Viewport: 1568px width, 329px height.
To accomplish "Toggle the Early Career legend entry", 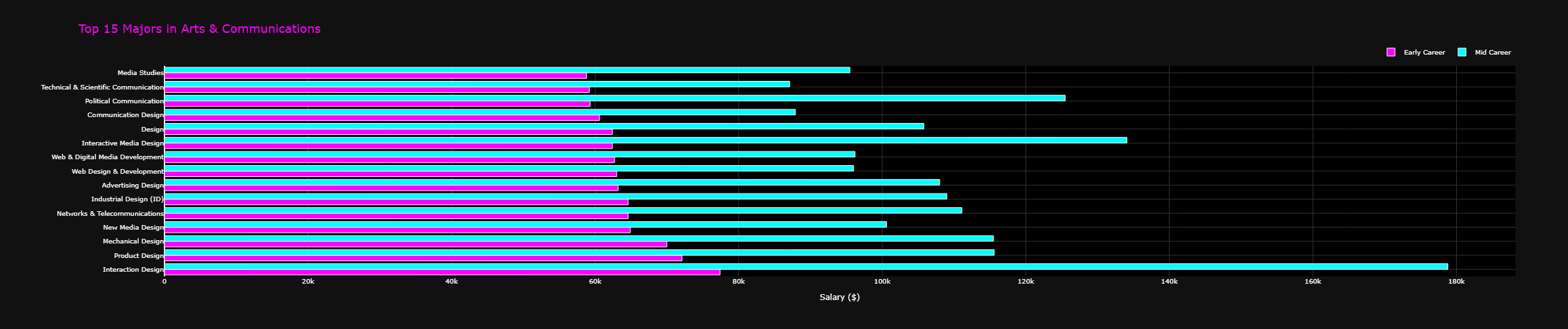I will click(1424, 53).
